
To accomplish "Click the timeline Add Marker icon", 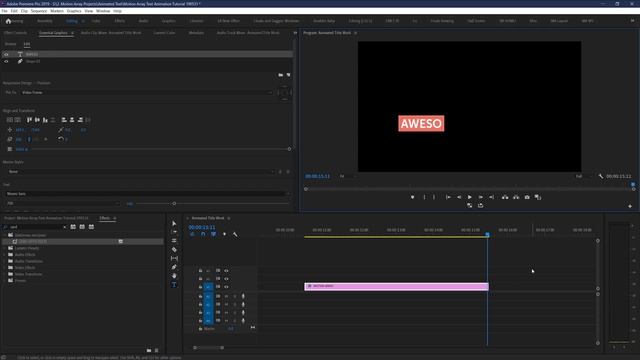I will coord(224,234).
